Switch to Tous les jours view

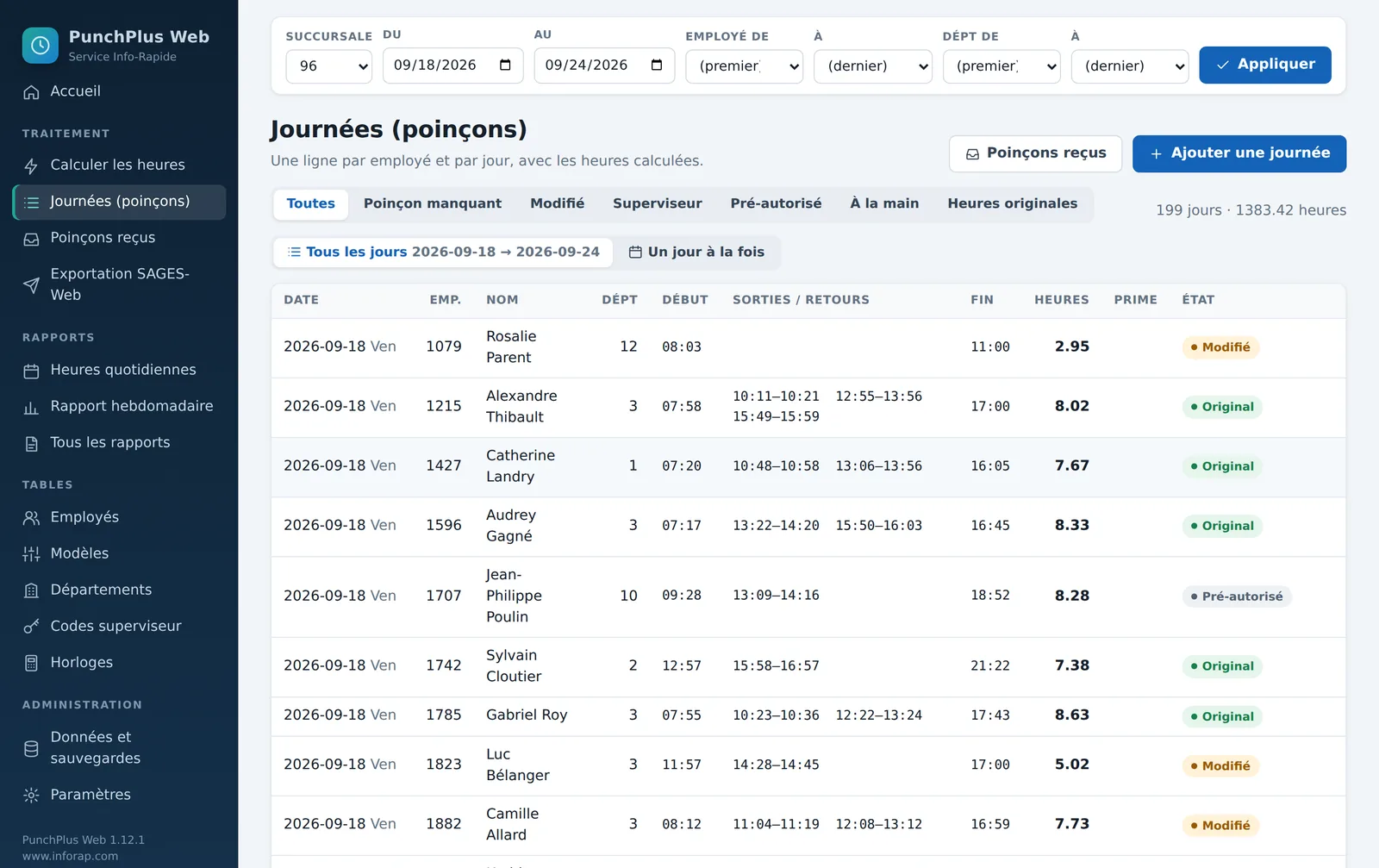[x=443, y=252]
